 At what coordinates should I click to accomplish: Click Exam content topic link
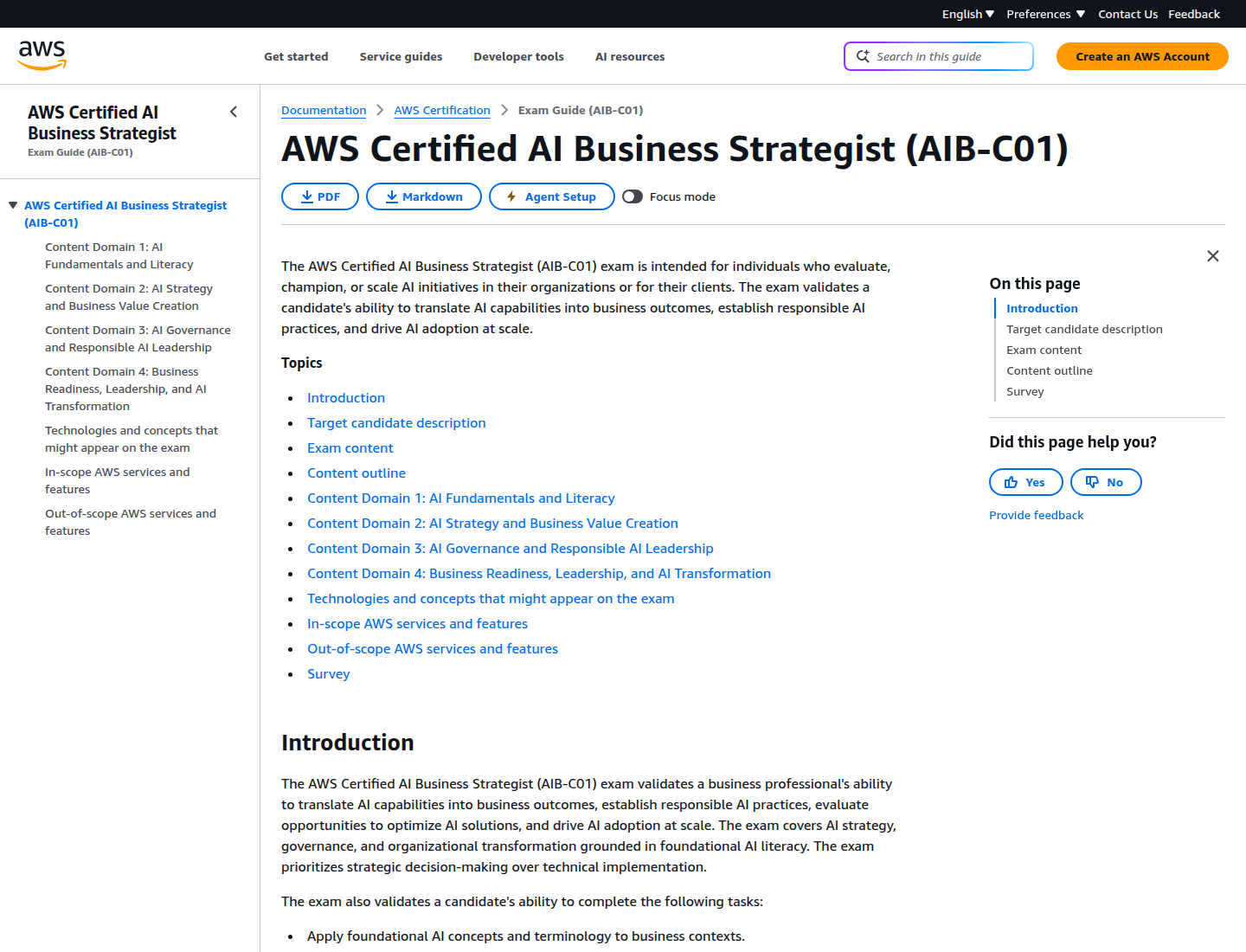350,447
